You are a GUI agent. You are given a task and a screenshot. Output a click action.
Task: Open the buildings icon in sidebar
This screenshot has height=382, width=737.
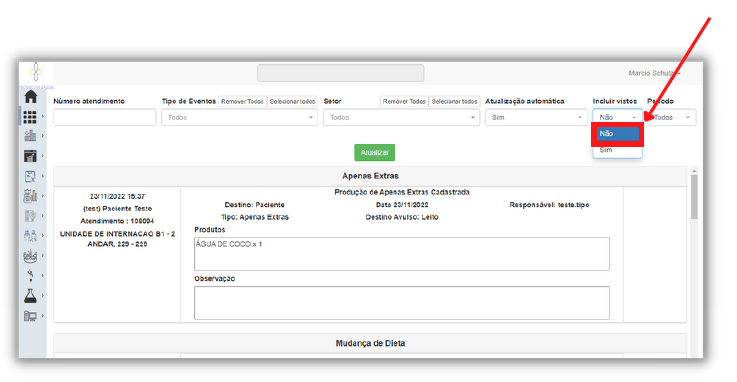pos(30,136)
